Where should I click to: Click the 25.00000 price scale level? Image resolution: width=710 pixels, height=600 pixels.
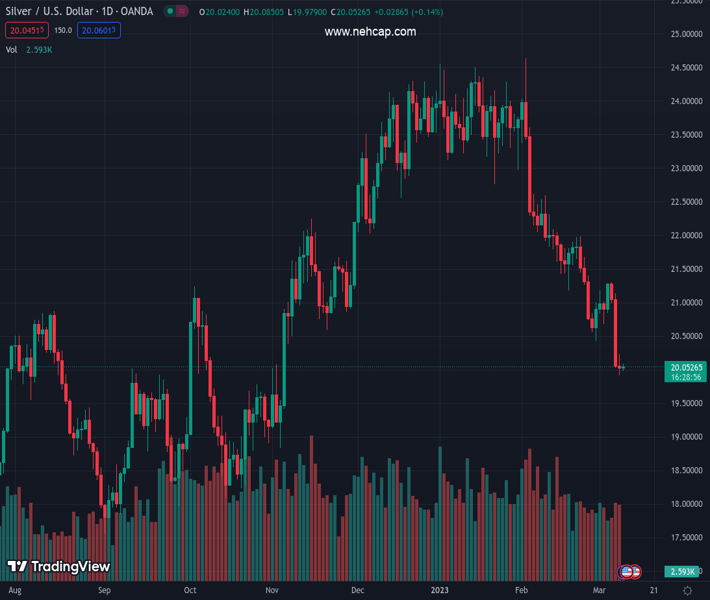coord(684,34)
